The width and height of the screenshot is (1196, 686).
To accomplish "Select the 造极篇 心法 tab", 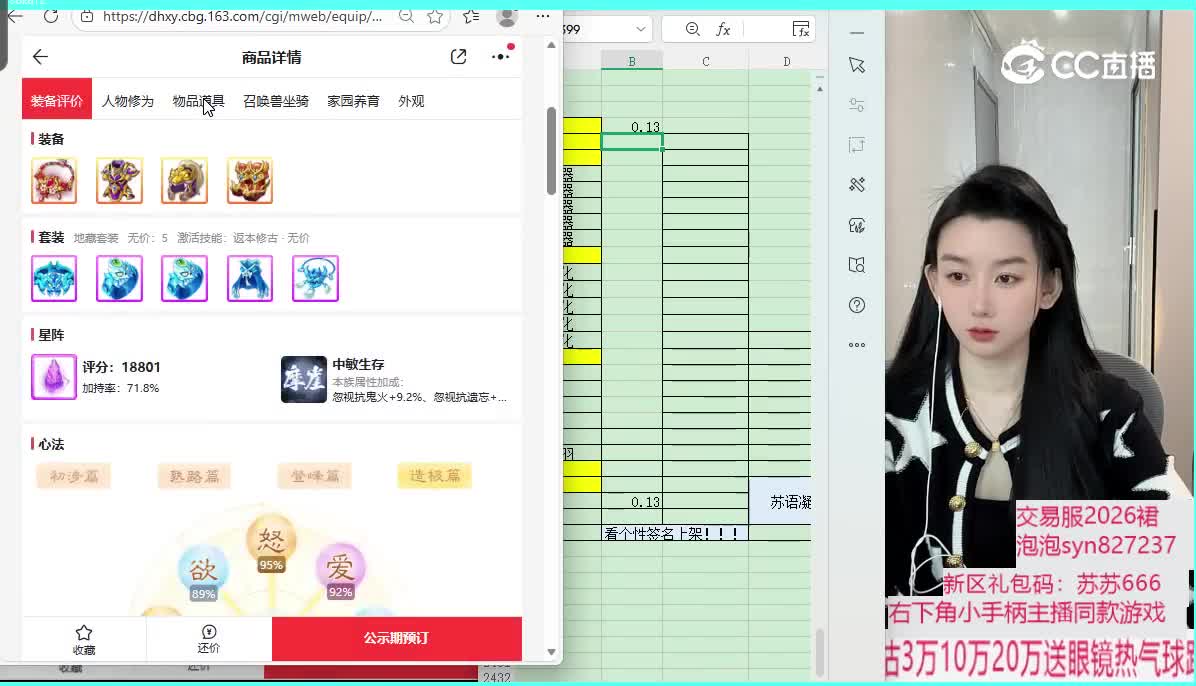I will [x=435, y=476].
